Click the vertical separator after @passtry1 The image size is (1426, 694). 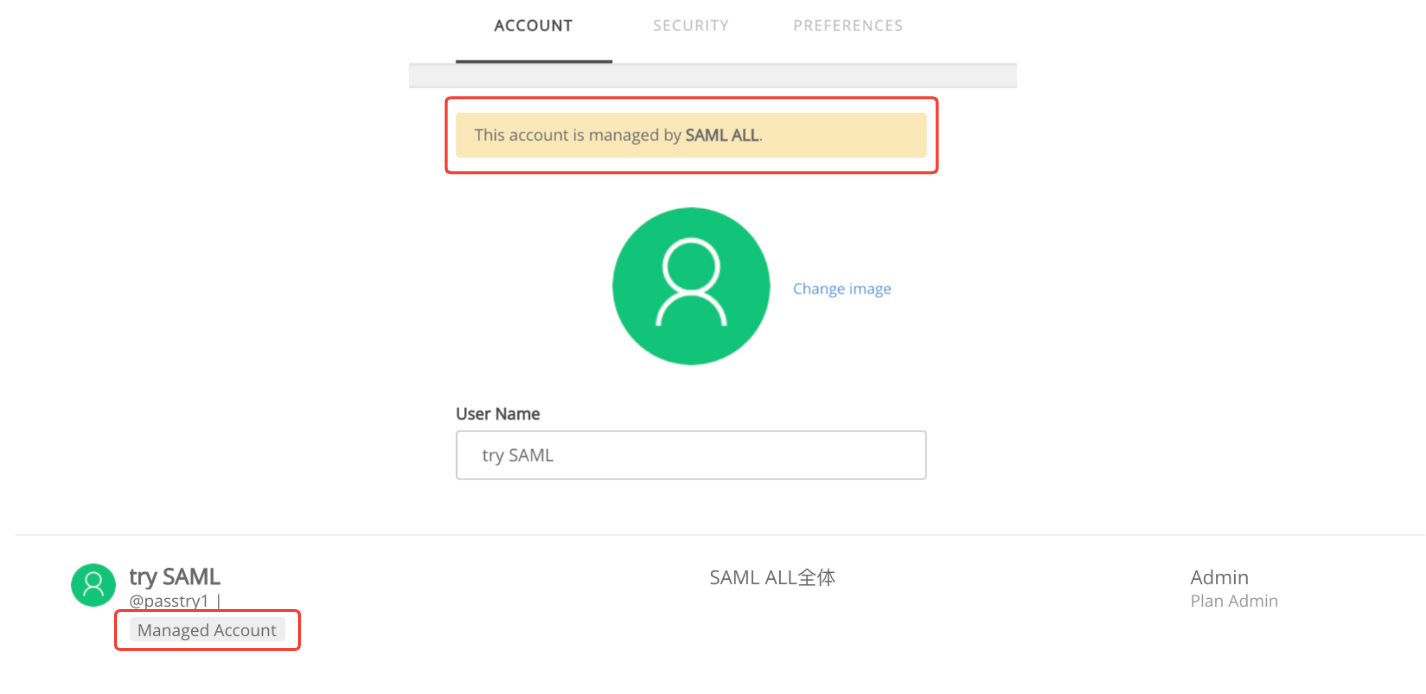pyautogui.click(x=219, y=601)
